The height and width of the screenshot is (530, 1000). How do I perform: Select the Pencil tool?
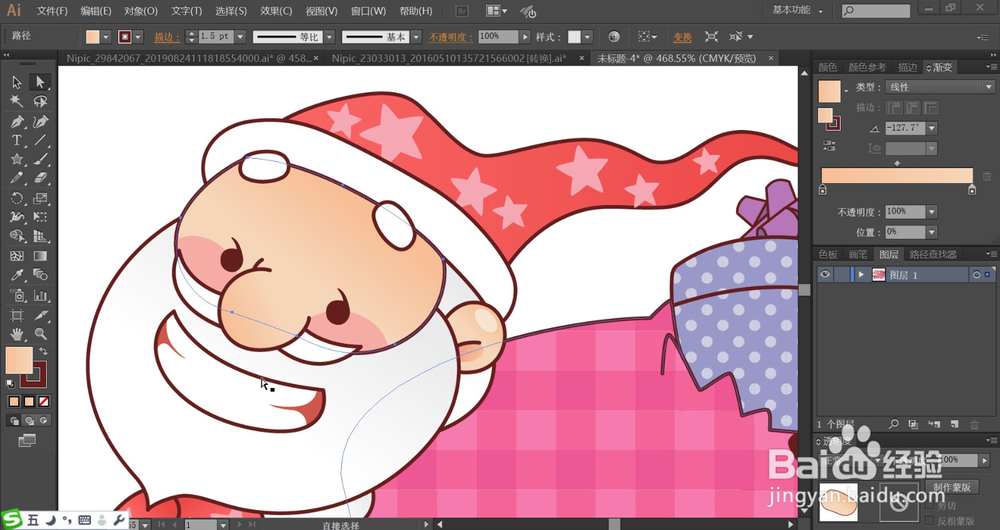pyautogui.click(x=17, y=179)
